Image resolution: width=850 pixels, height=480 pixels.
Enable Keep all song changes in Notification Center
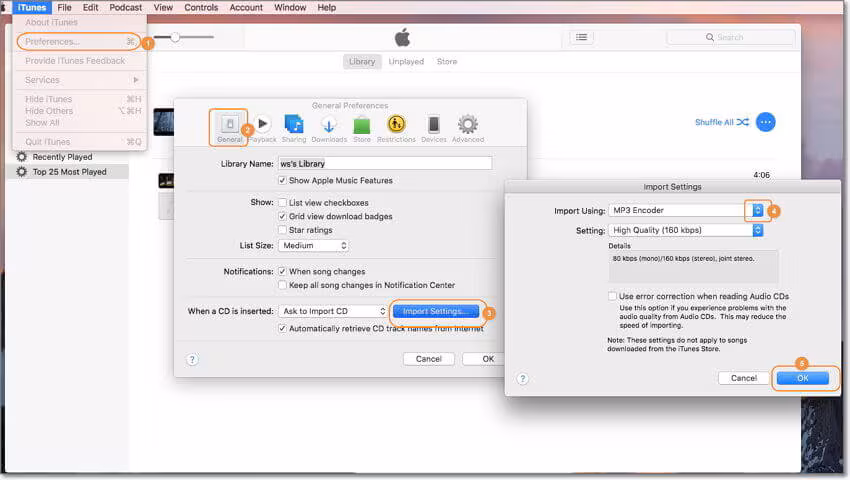click(282, 285)
